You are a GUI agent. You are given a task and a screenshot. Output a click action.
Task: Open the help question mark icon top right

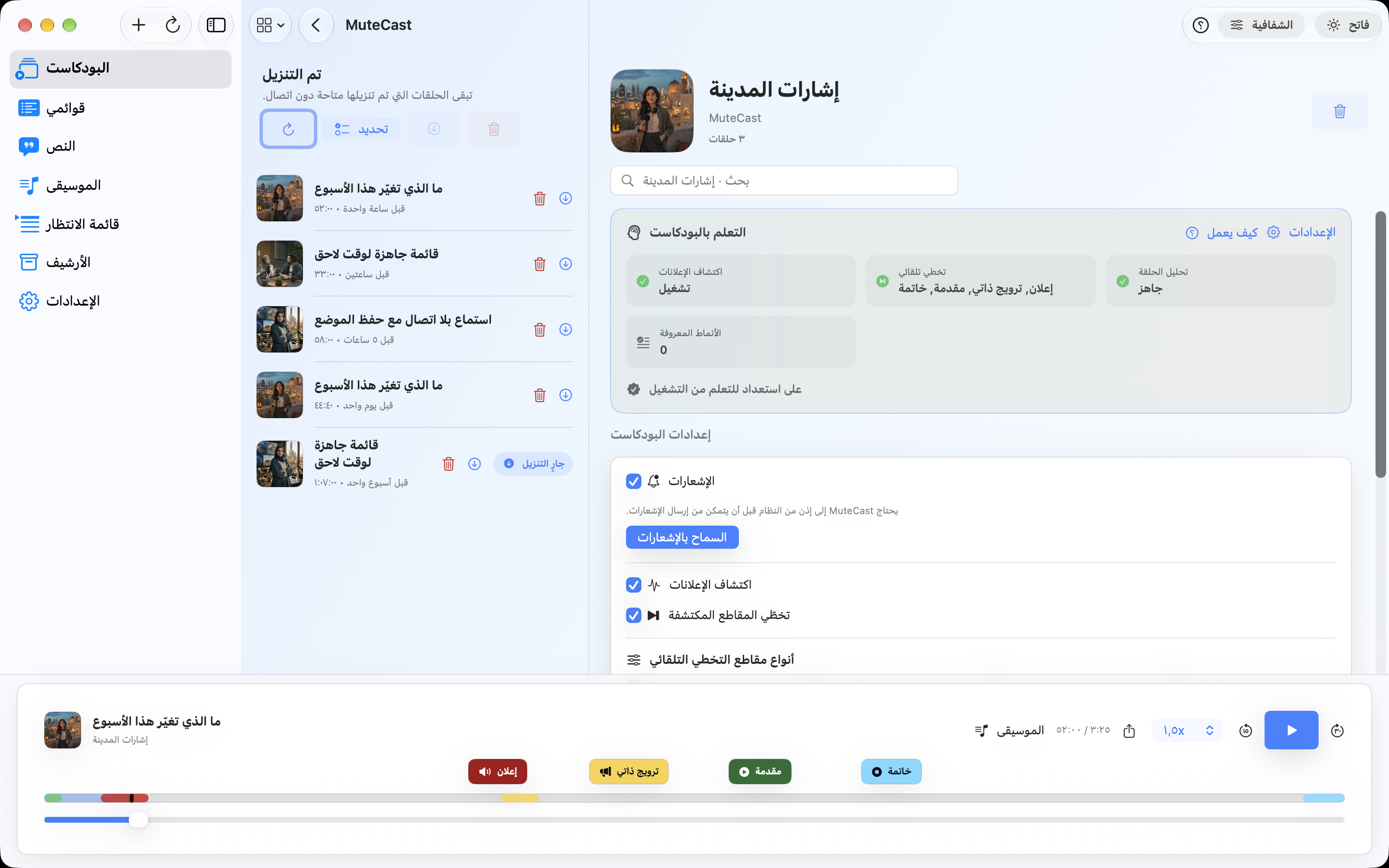[1200, 25]
